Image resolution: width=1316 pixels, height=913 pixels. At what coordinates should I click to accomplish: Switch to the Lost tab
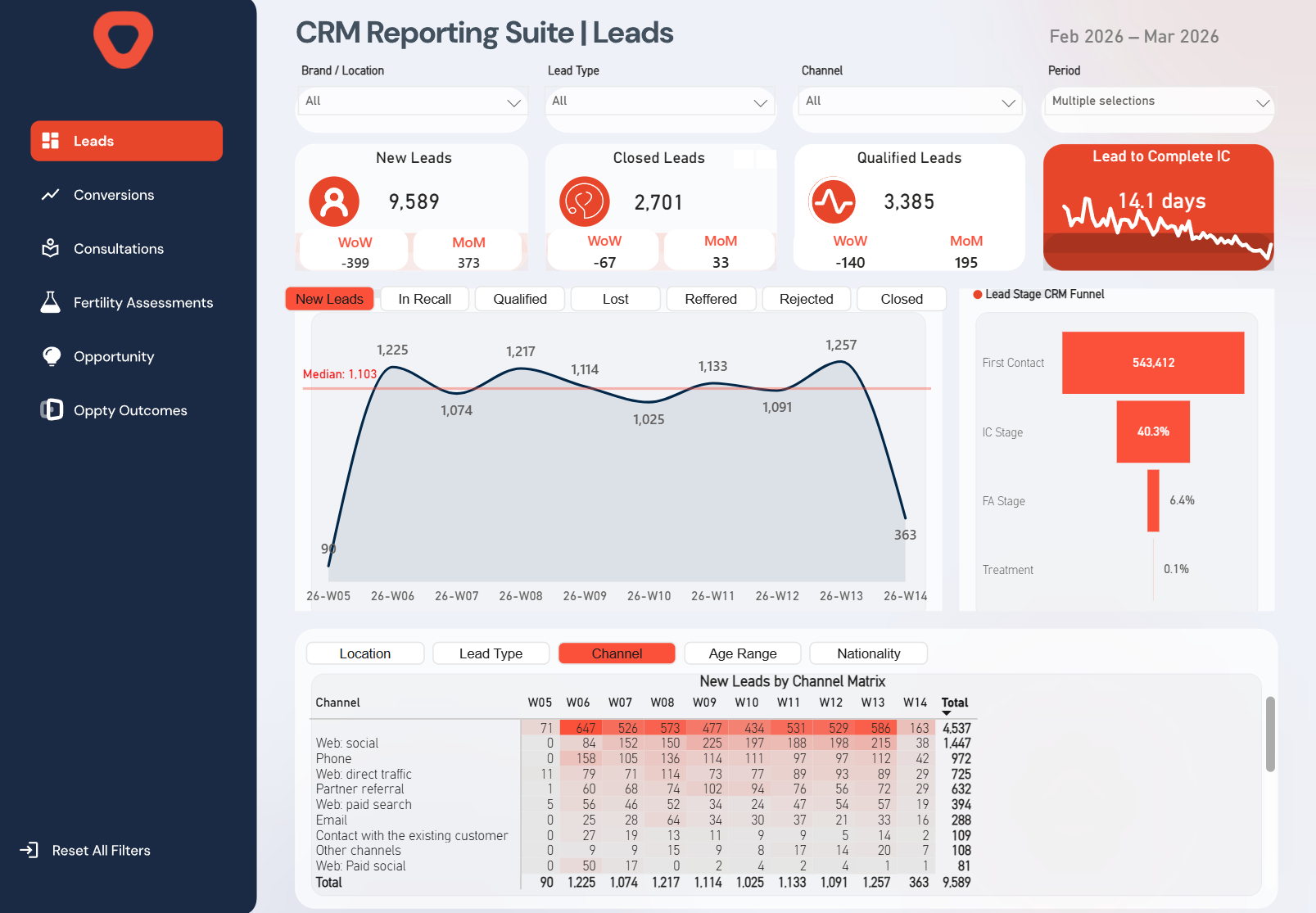point(616,299)
